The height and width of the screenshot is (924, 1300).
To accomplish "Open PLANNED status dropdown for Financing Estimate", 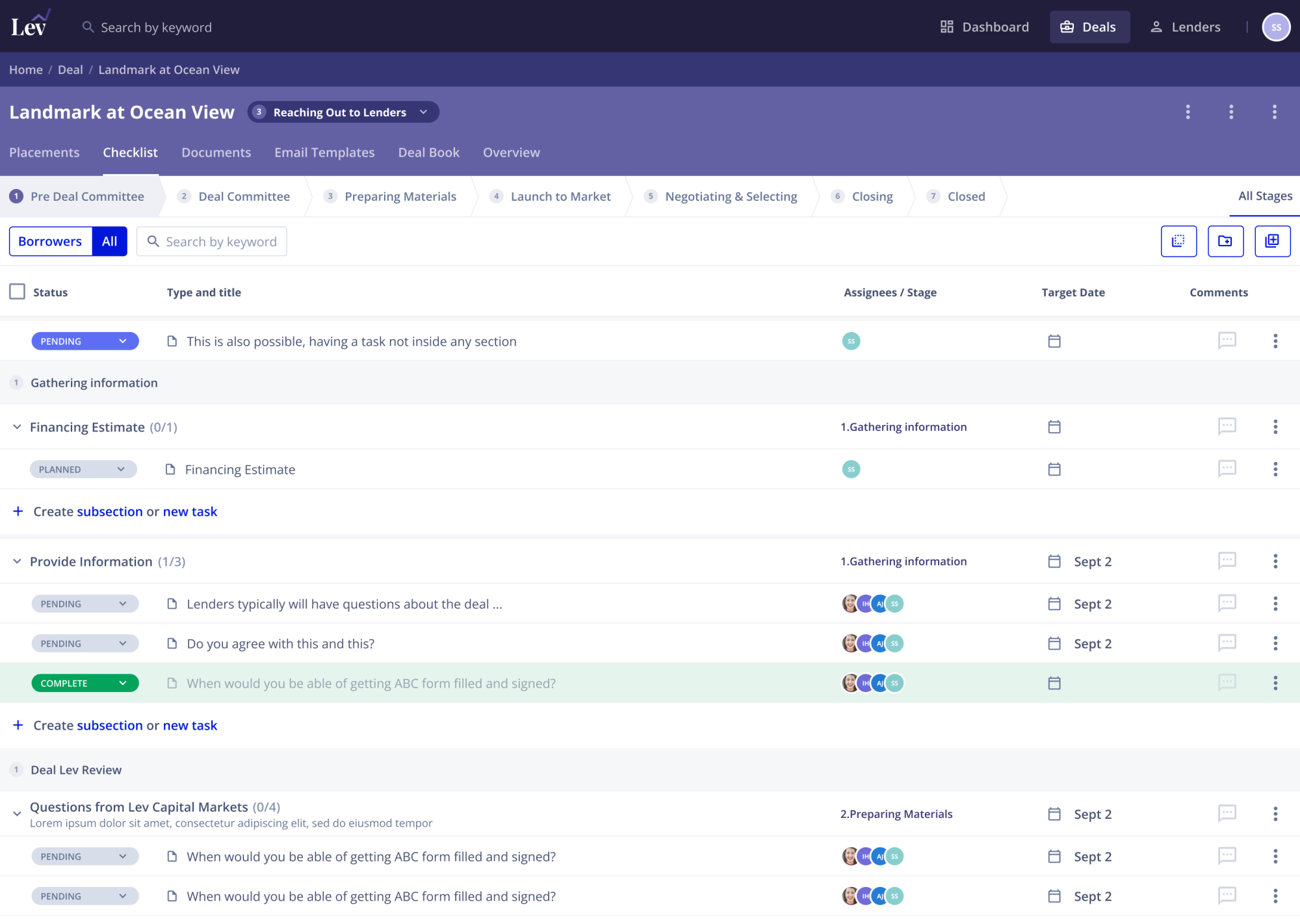I will [83, 469].
